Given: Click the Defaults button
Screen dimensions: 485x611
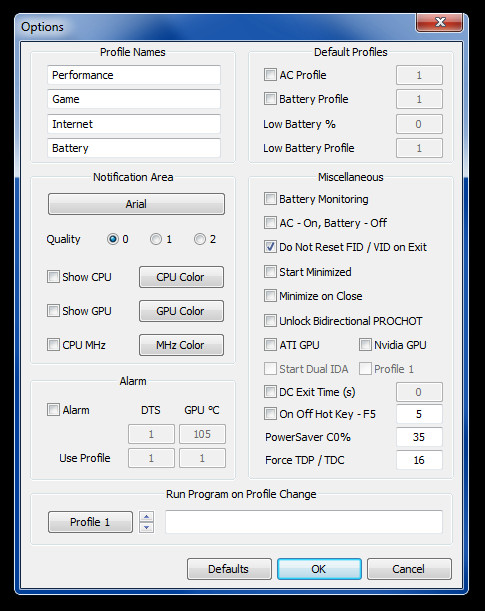Looking at the screenshot, I should [x=229, y=569].
